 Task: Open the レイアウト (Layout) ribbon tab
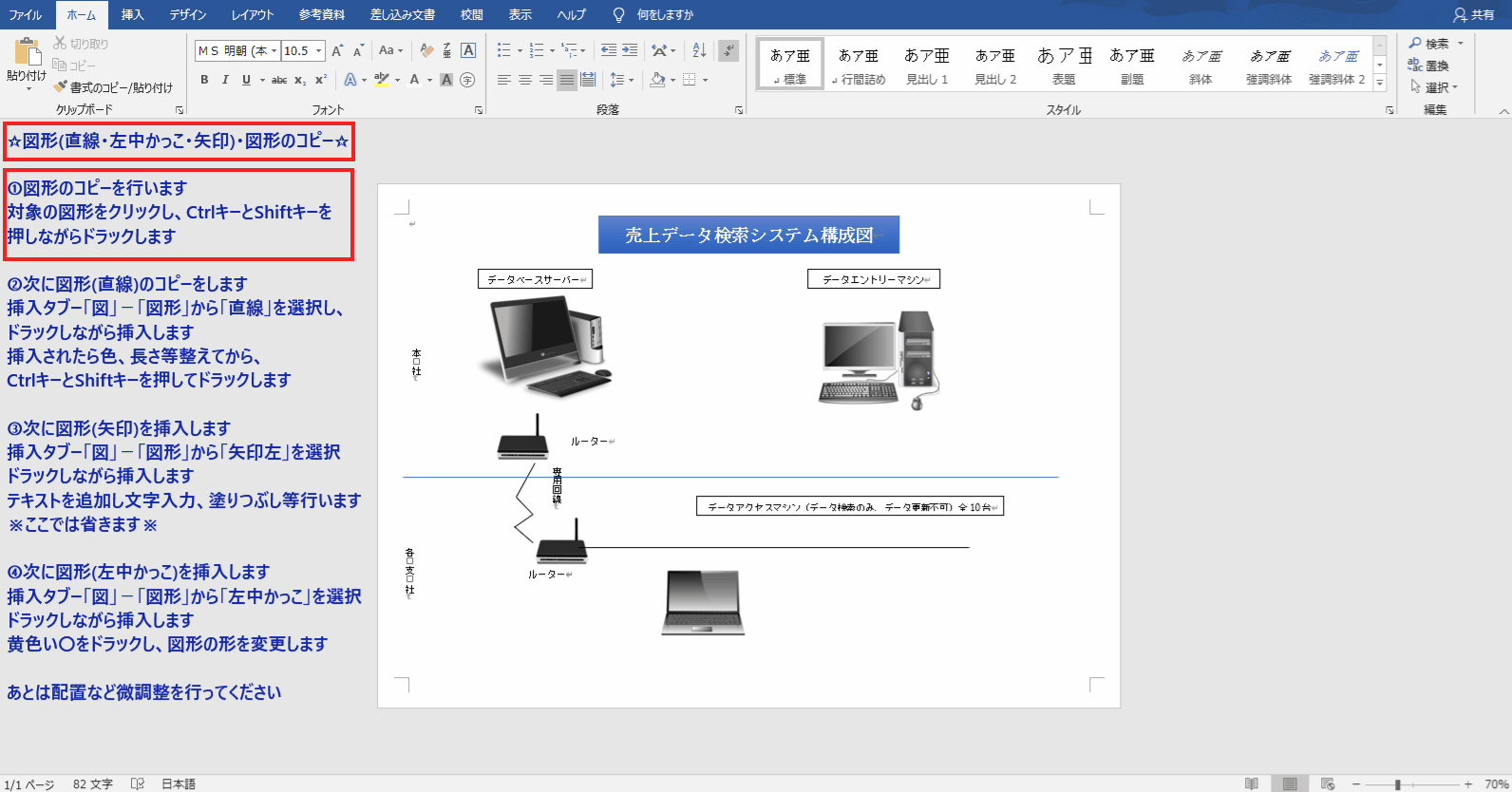252,14
